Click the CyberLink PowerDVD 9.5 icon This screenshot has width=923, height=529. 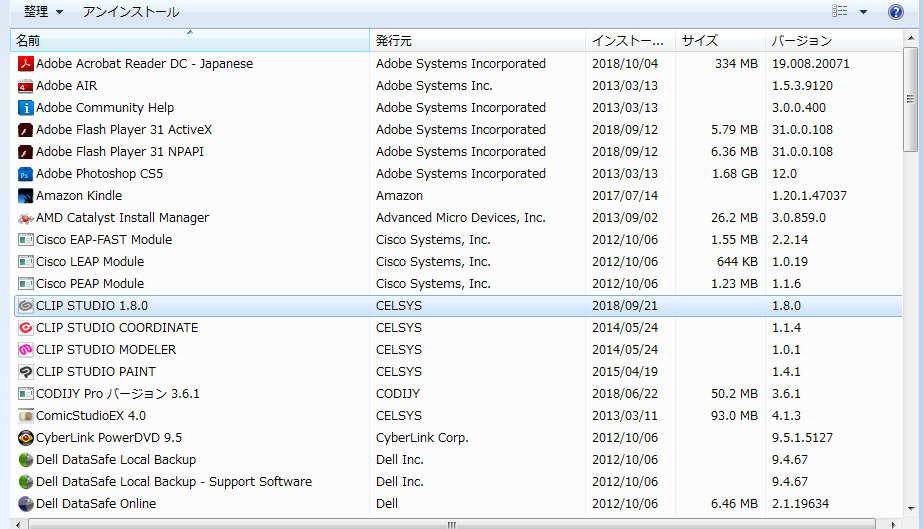[26, 438]
